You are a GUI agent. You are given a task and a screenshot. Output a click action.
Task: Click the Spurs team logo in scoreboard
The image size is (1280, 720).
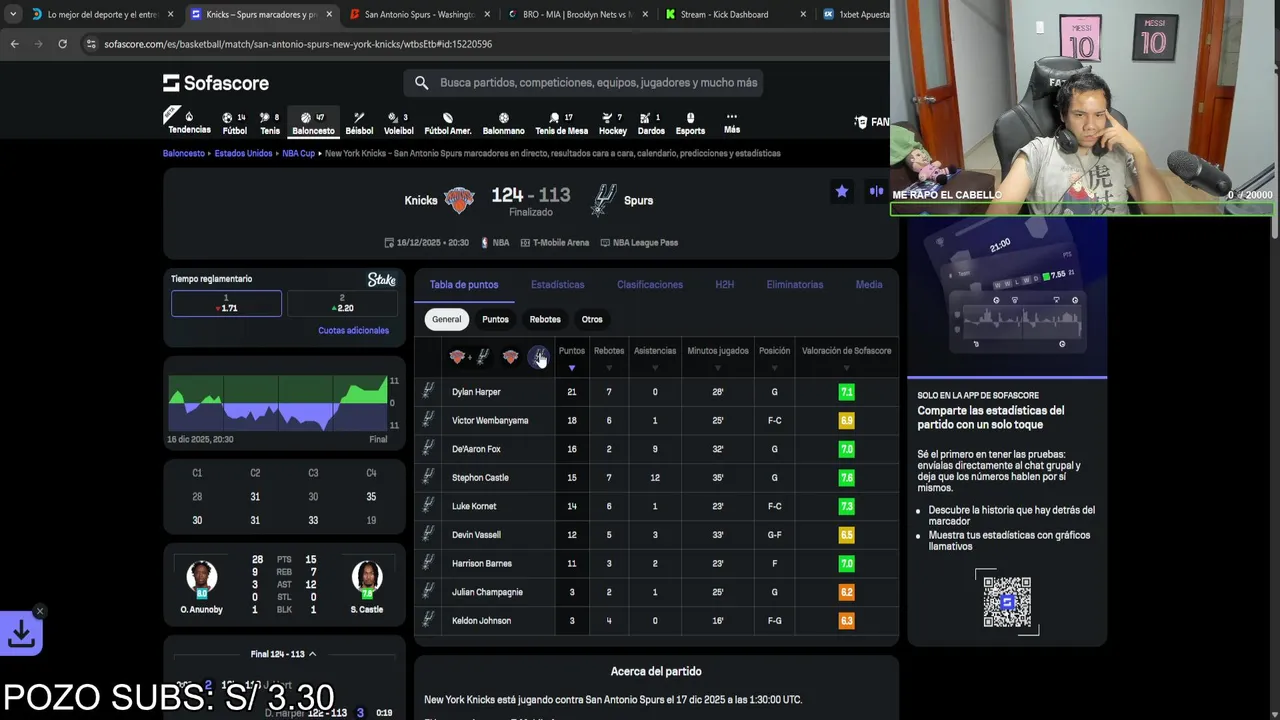[x=603, y=200]
